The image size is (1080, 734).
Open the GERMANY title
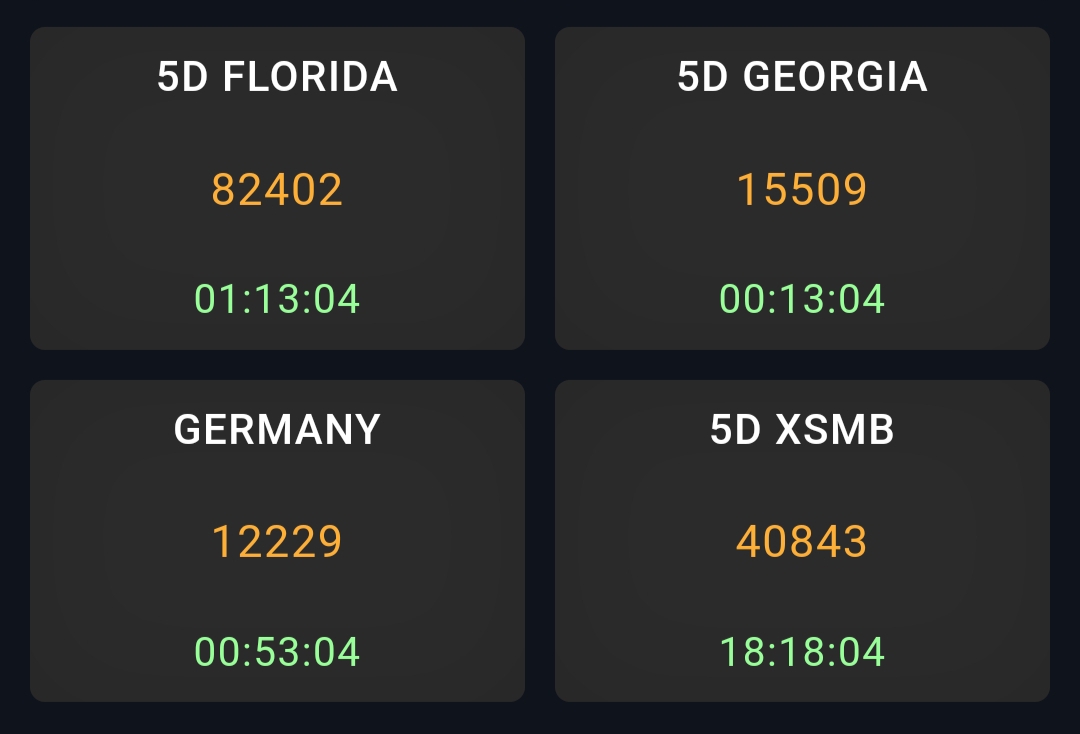pos(277,429)
